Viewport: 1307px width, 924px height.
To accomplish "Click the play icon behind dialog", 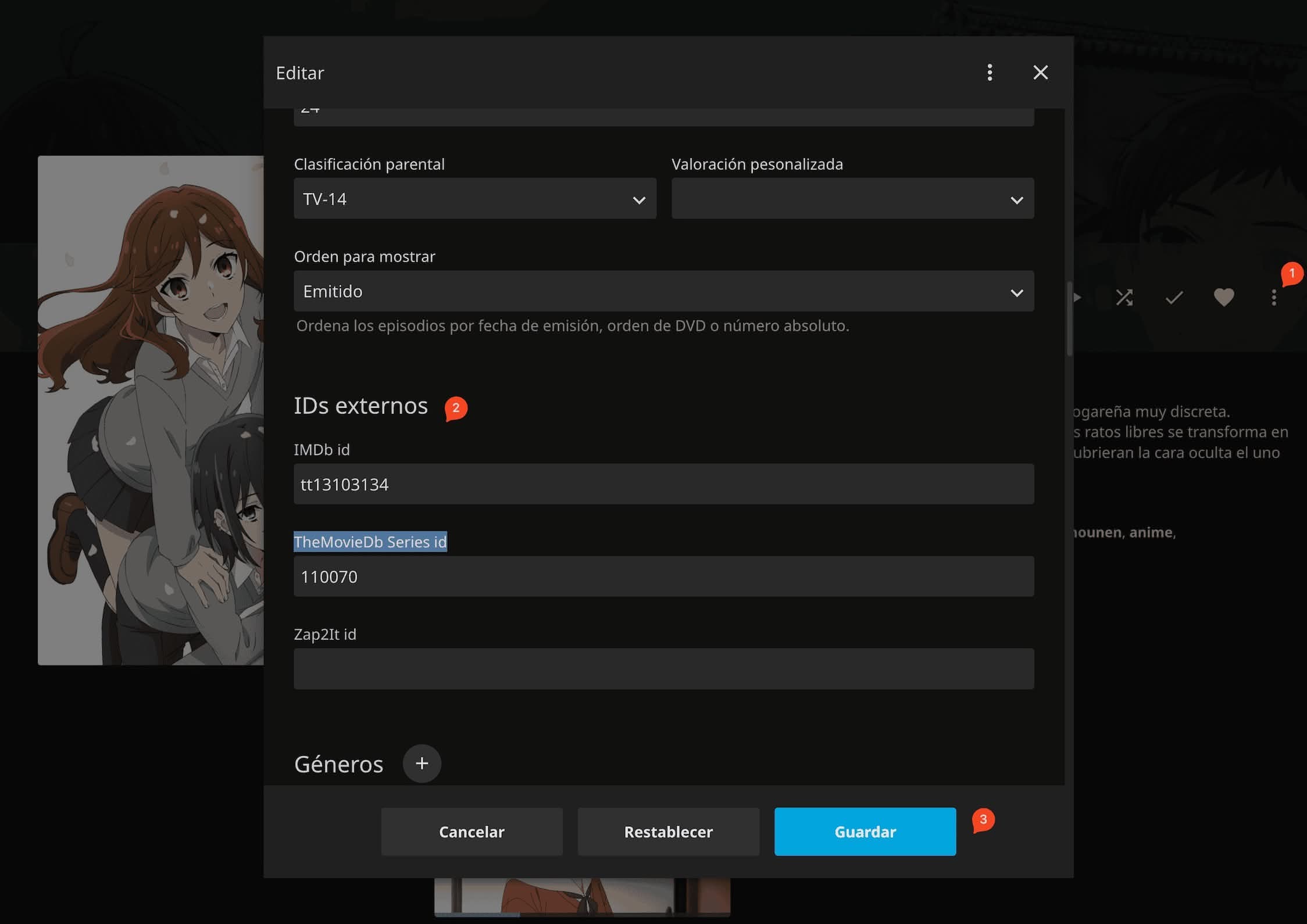I will [x=1077, y=298].
